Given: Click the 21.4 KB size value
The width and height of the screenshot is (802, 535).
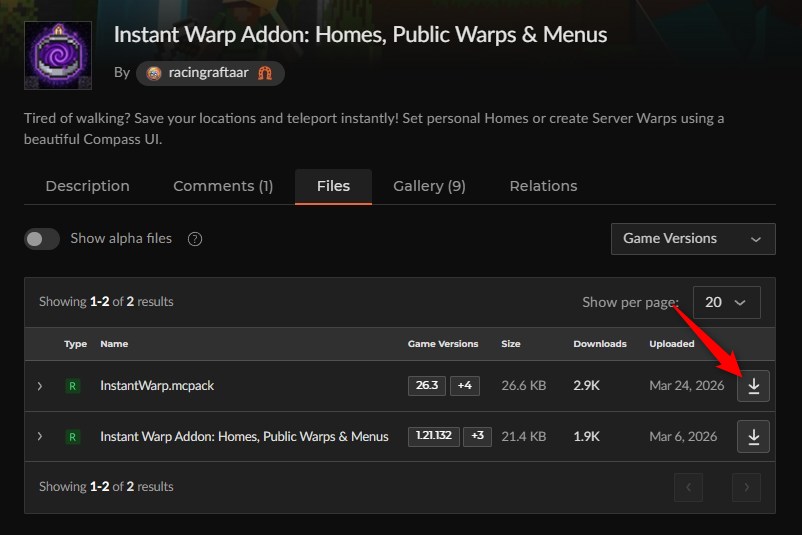Looking at the screenshot, I should click(524, 436).
